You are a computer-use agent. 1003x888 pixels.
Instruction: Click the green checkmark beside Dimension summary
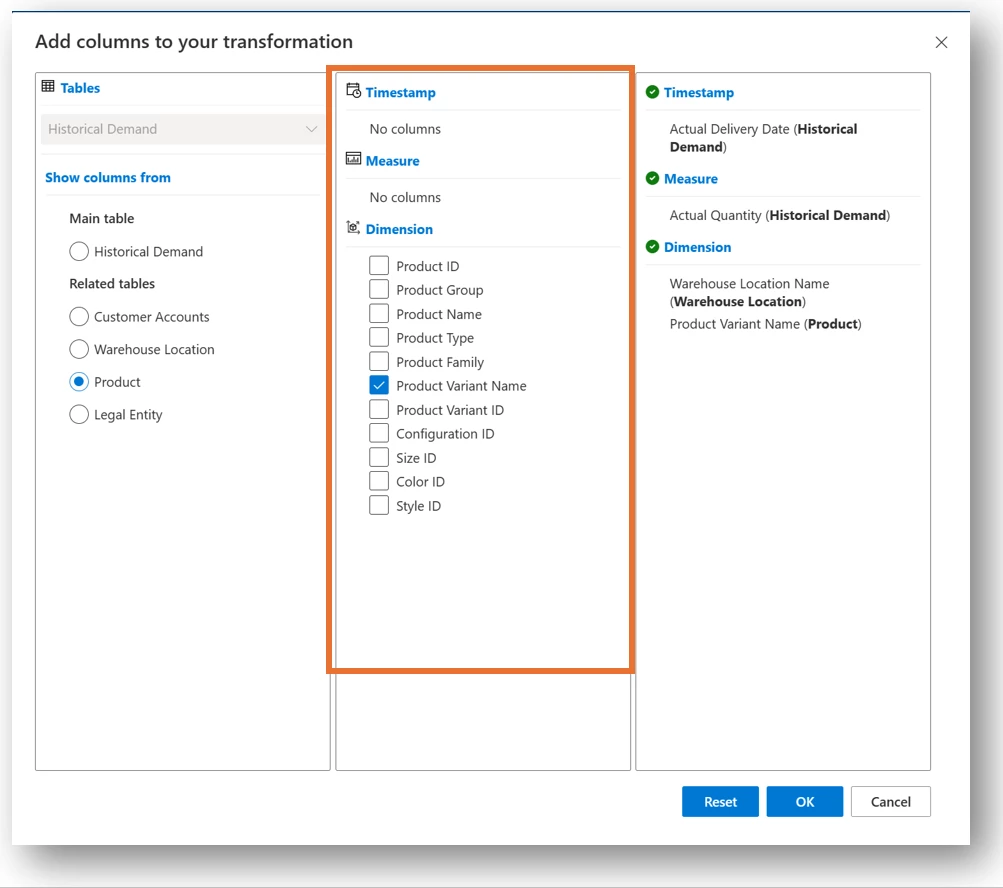[653, 247]
